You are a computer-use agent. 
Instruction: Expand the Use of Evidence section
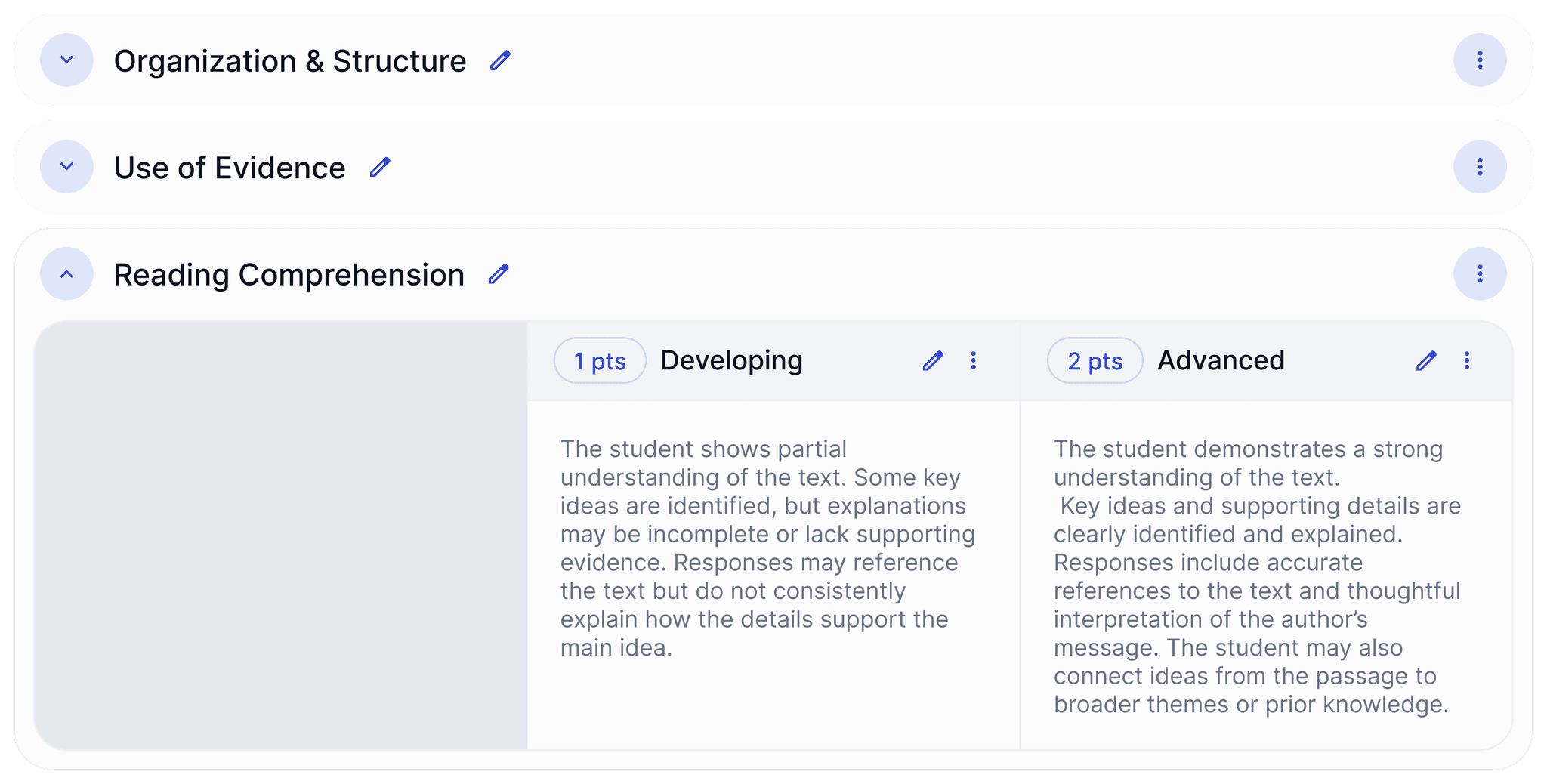(66, 167)
